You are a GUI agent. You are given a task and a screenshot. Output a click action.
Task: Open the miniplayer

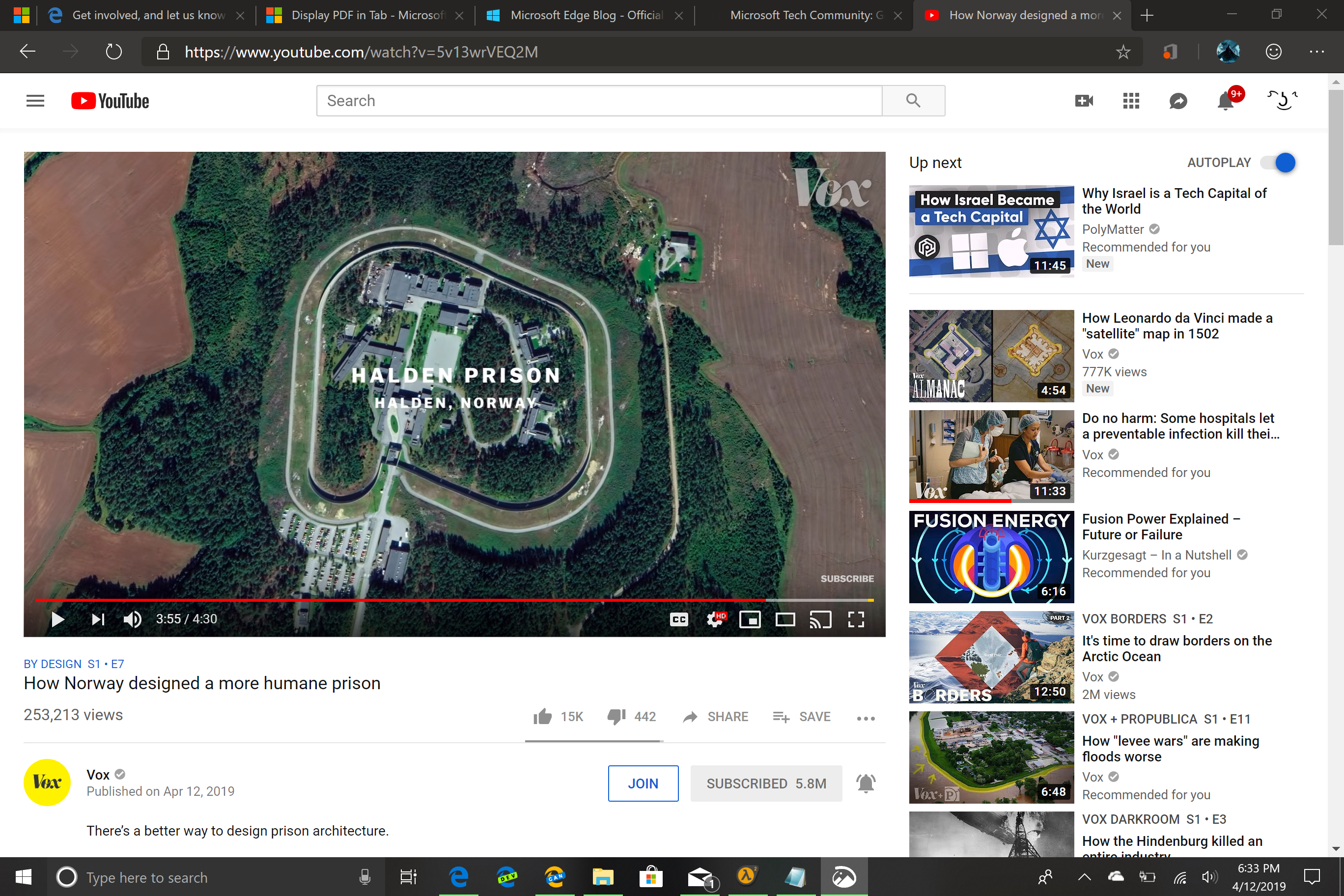750,619
